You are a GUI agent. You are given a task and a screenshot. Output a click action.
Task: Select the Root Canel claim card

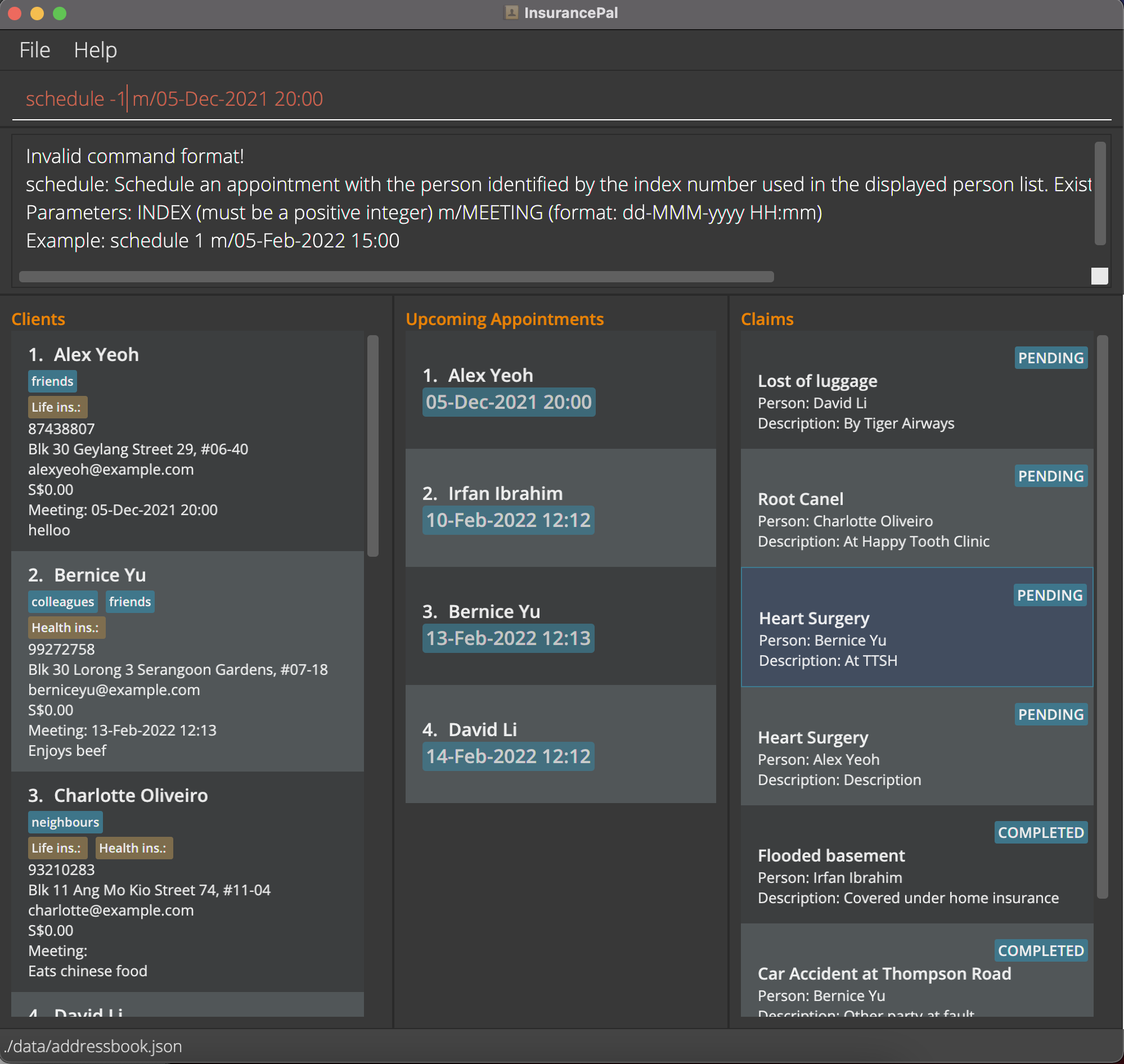pyautogui.click(x=916, y=509)
